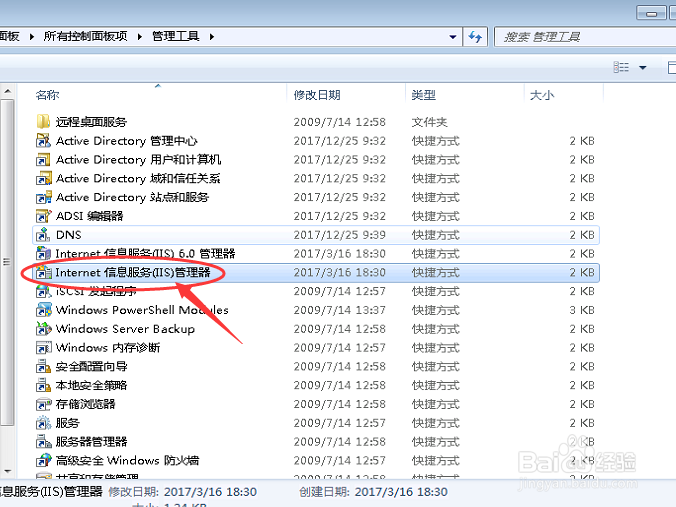Select Active Directory 域和信任关系 icon

tap(43, 178)
